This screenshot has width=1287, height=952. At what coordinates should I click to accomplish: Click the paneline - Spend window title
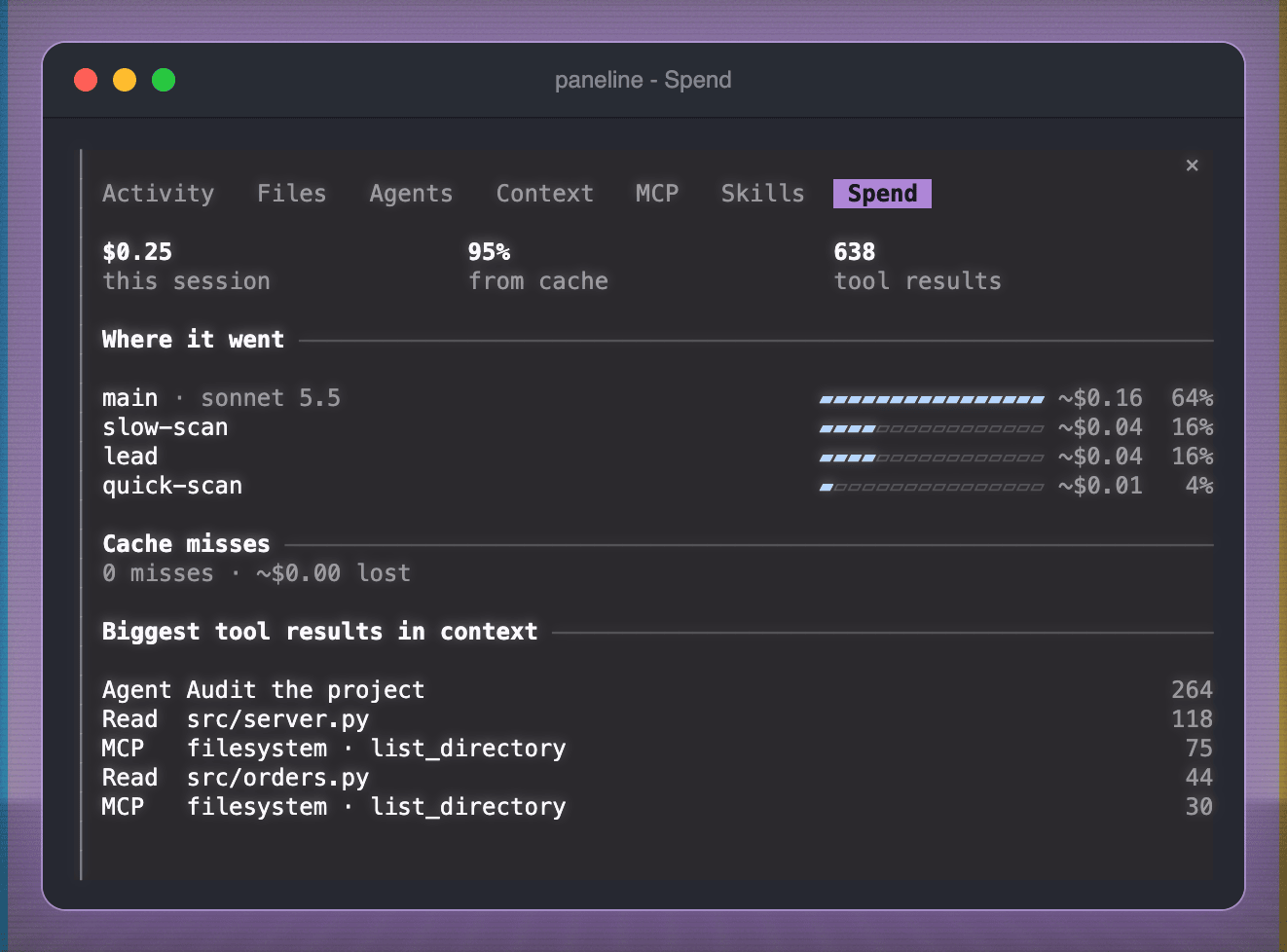[643, 80]
